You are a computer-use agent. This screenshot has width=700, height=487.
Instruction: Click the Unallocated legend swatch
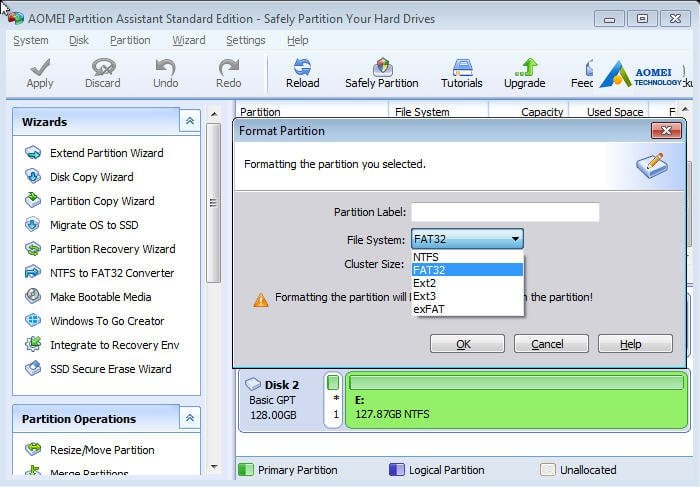point(547,470)
